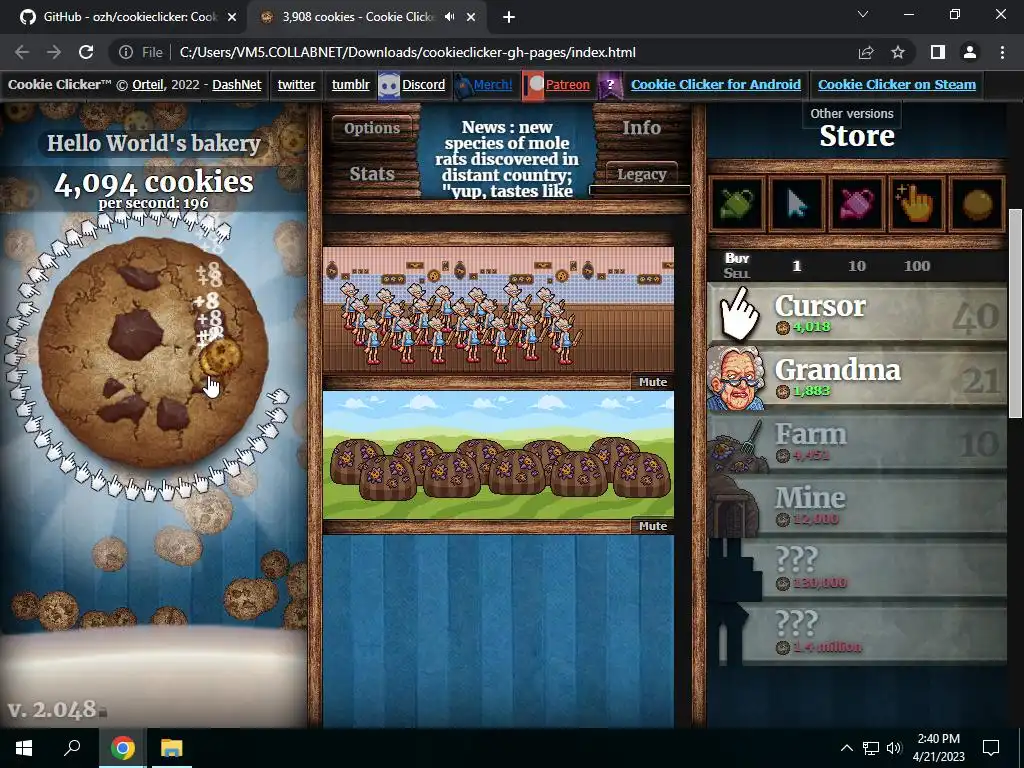Click the purple question mark ribbon icon
This screenshot has height=768, width=1024.
click(x=610, y=86)
